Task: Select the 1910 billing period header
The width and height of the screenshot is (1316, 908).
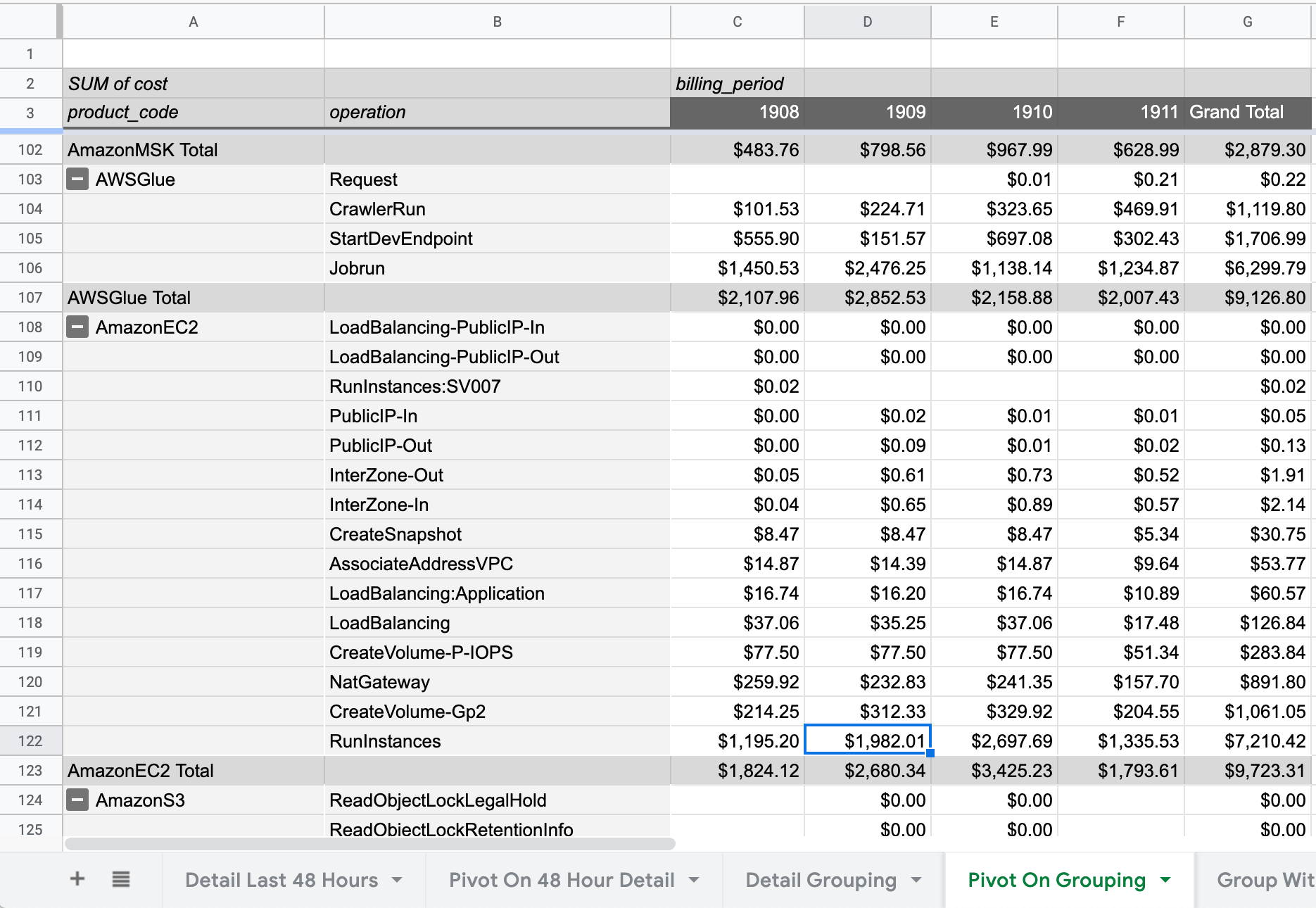Action: coord(994,113)
